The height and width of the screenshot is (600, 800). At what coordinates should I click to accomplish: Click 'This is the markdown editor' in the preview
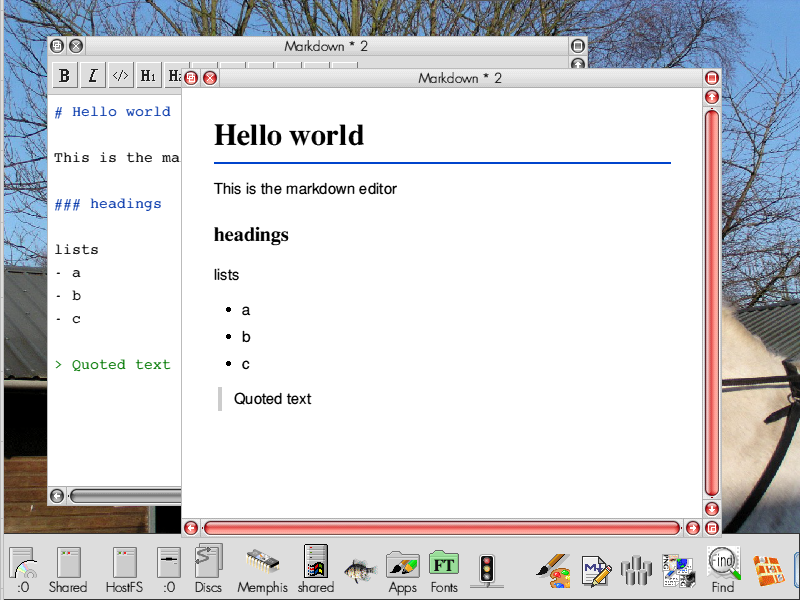pos(305,189)
